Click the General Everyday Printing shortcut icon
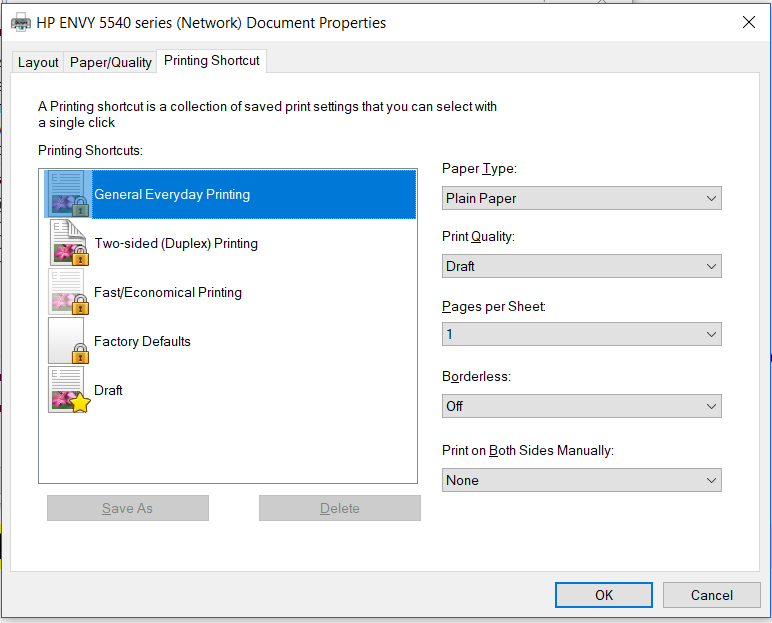This screenshot has height=623, width=772. 68,194
